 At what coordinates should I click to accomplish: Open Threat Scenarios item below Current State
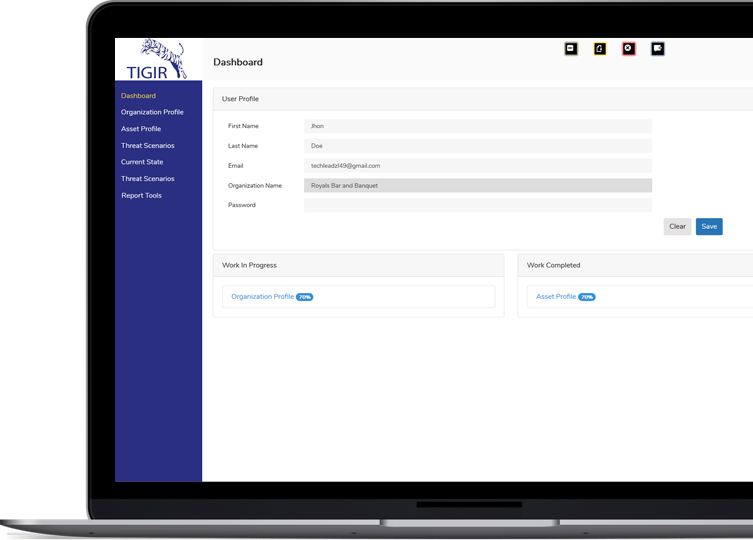coord(147,179)
